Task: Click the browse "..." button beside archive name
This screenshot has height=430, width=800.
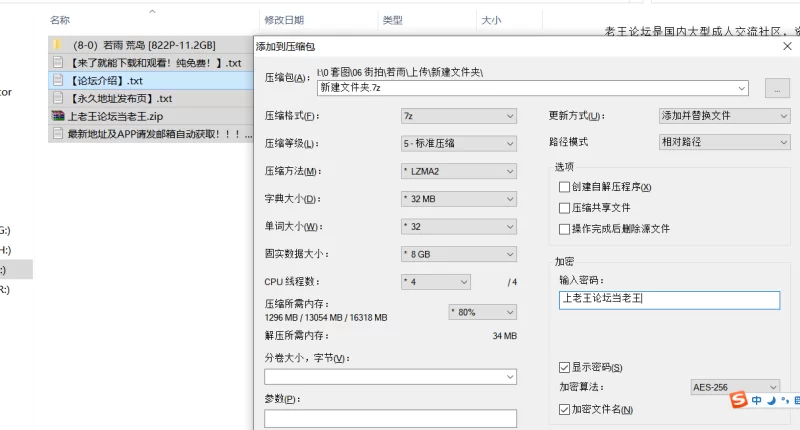Action: pyautogui.click(x=776, y=89)
